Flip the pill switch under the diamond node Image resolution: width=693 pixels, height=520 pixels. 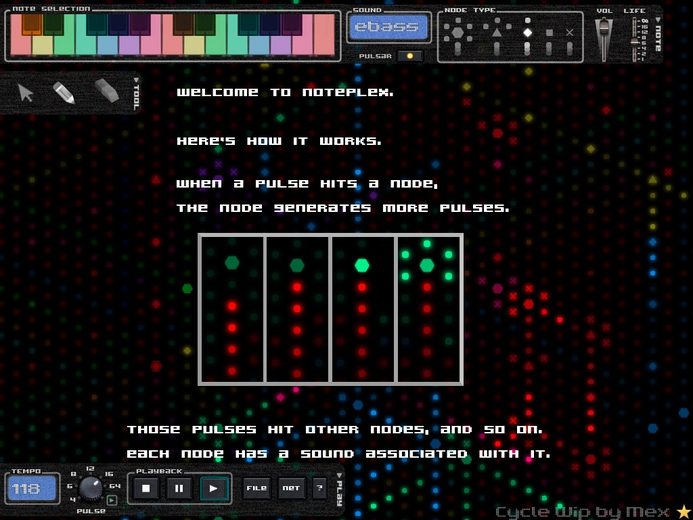point(527,49)
